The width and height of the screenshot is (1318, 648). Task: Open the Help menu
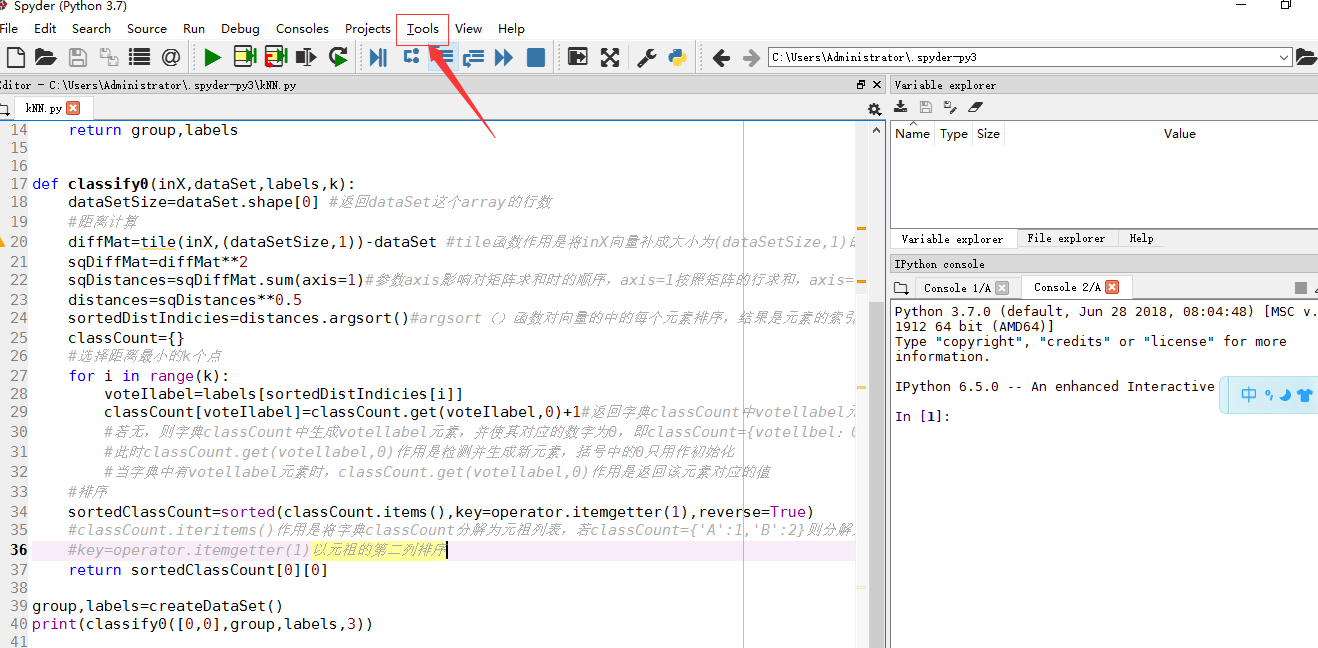pyautogui.click(x=511, y=29)
